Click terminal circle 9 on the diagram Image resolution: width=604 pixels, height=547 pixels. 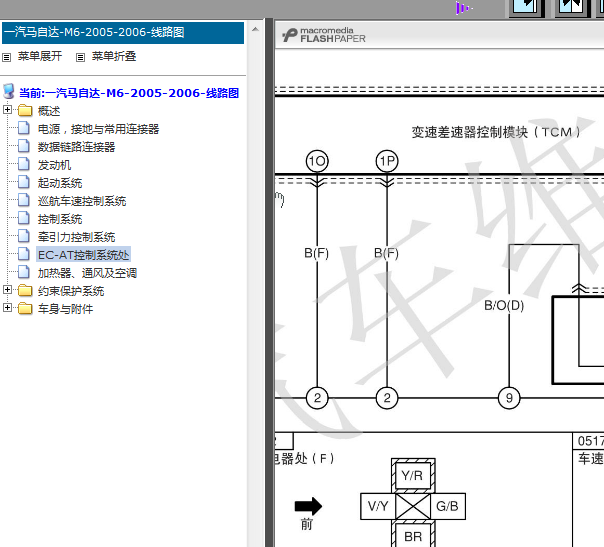pyautogui.click(x=509, y=398)
